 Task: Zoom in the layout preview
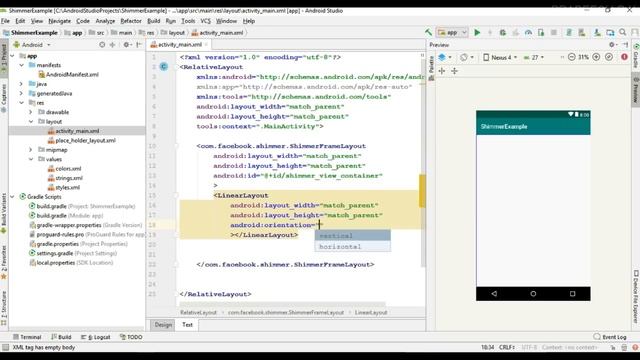click(x=596, y=58)
